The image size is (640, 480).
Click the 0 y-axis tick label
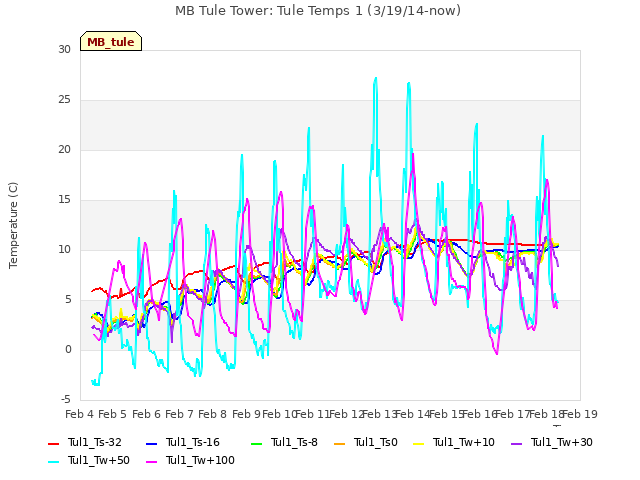point(68,349)
